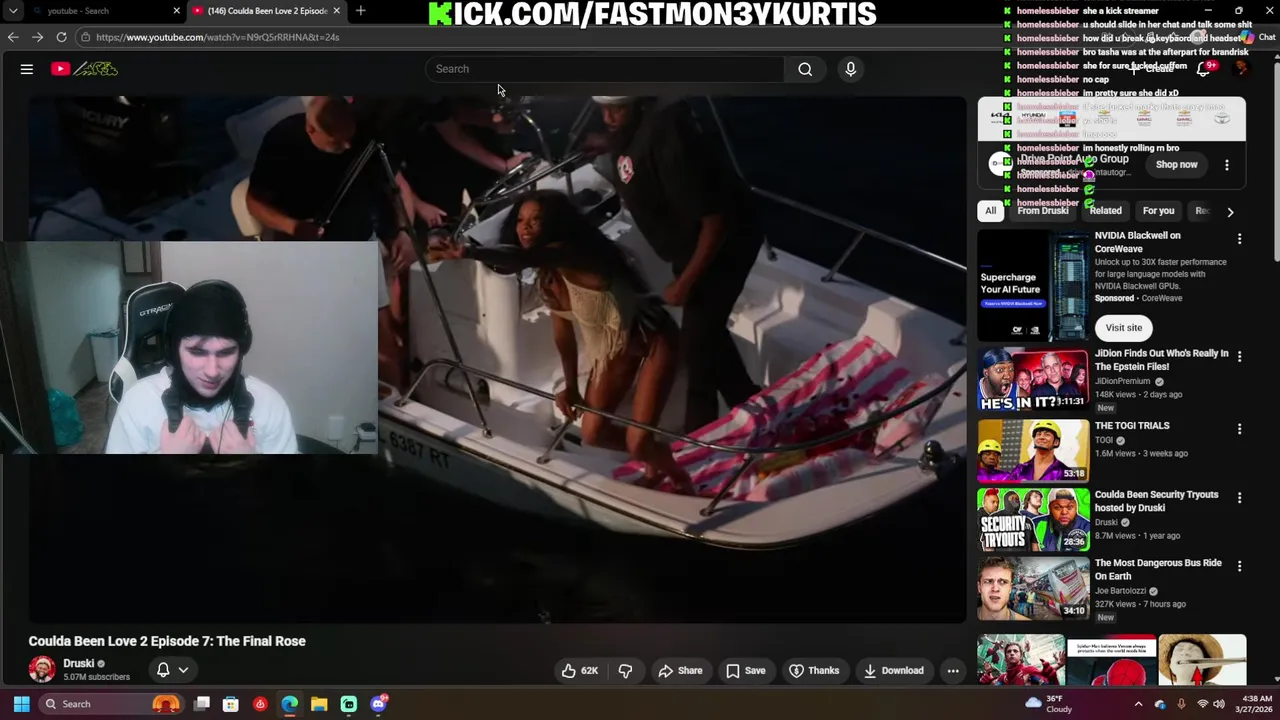This screenshot has width=1280, height=720.
Task: Go to YouTube home via the logo
Action: coord(85,69)
